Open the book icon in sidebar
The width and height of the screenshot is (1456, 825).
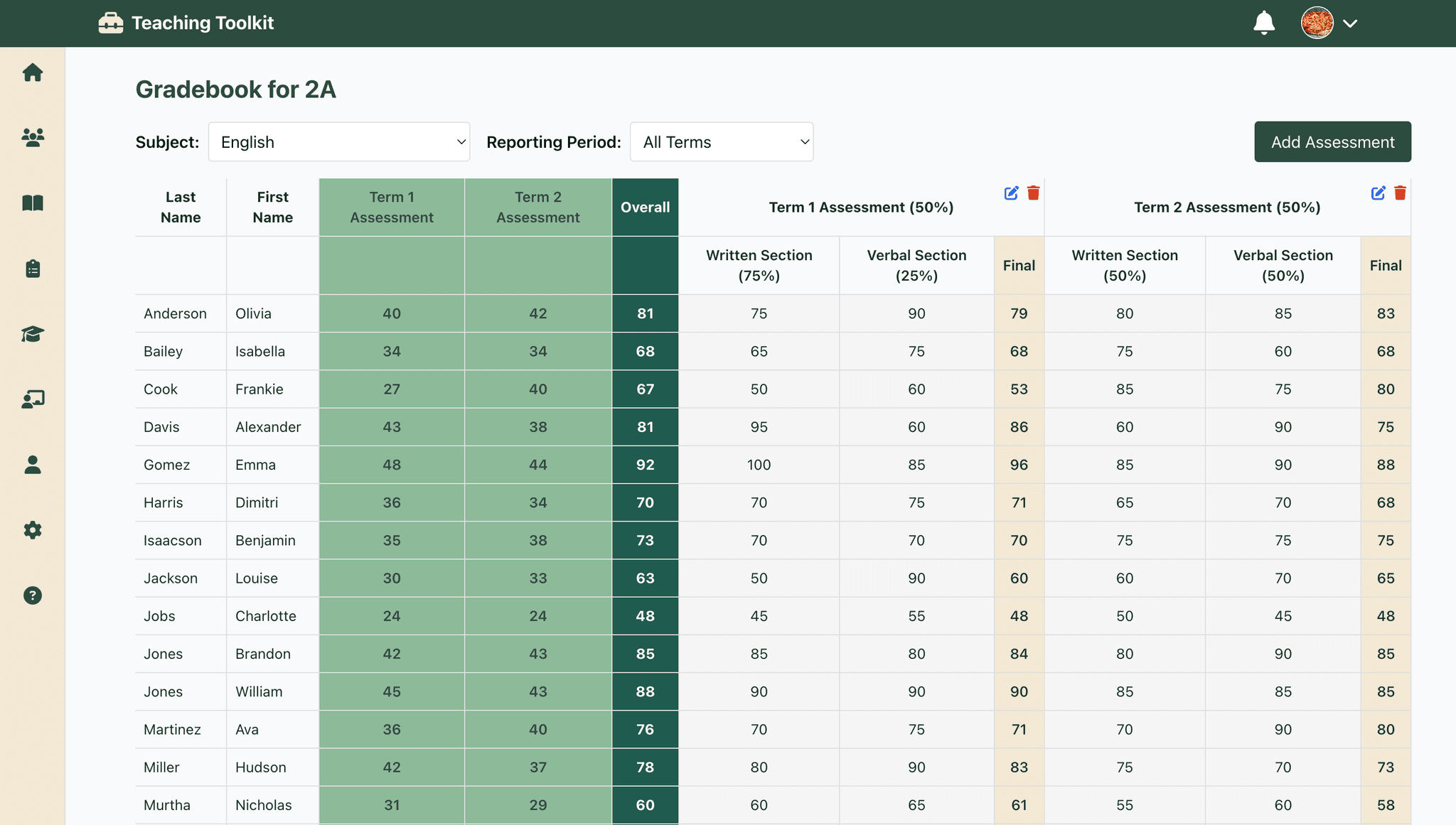tap(33, 203)
